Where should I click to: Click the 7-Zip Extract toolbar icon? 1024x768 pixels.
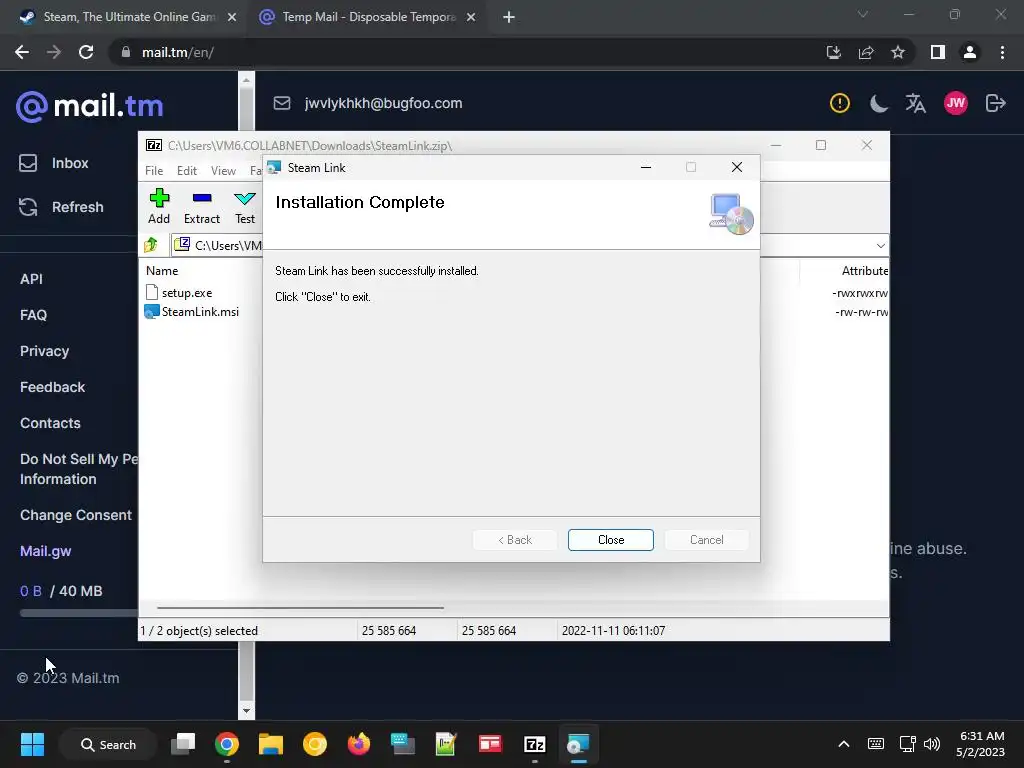202,206
